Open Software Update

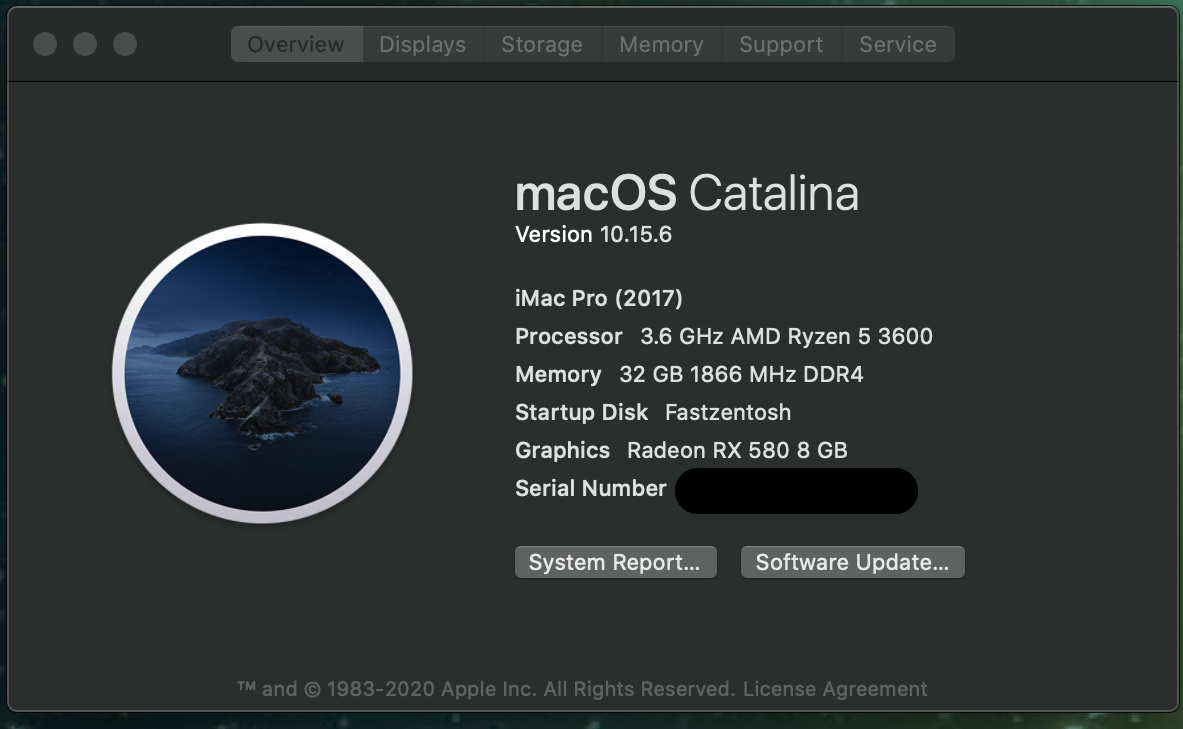[x=852, y=562]
